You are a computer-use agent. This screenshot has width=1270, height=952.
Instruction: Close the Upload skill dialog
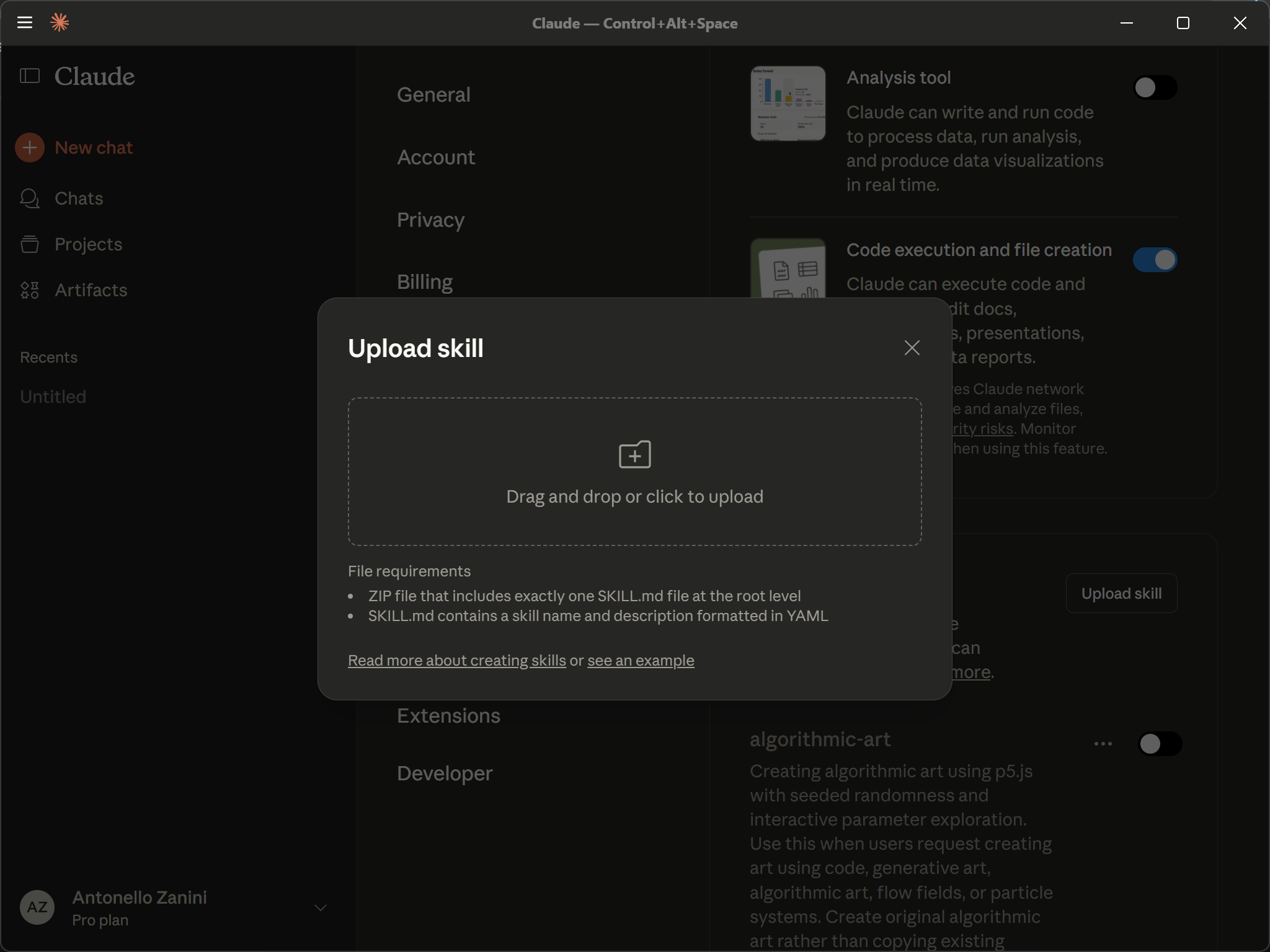[912, 348]
